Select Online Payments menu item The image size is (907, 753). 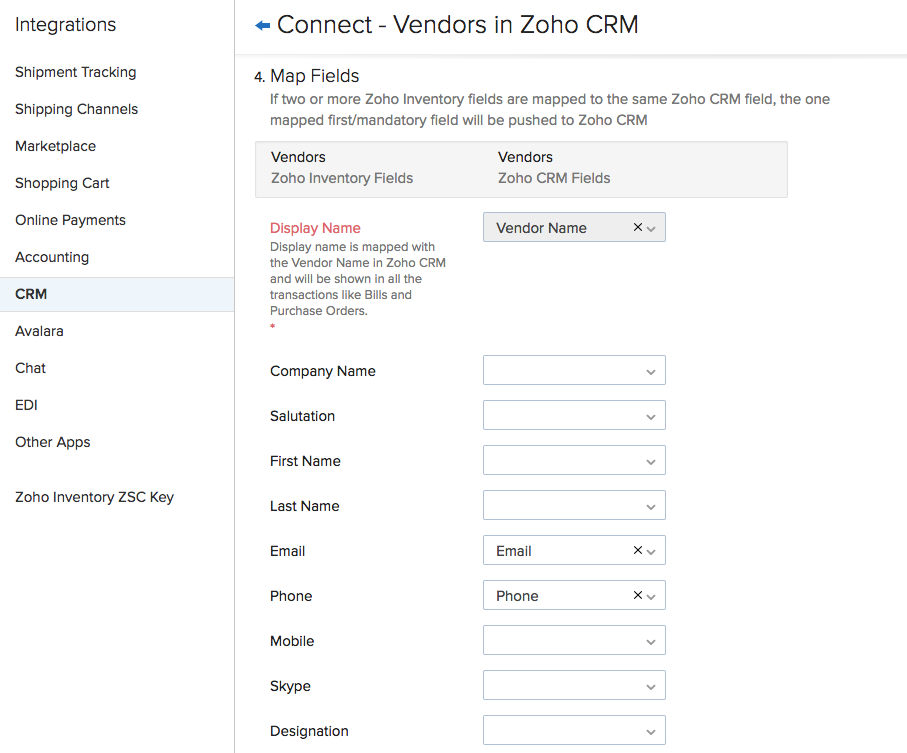(x=70, y=220)
